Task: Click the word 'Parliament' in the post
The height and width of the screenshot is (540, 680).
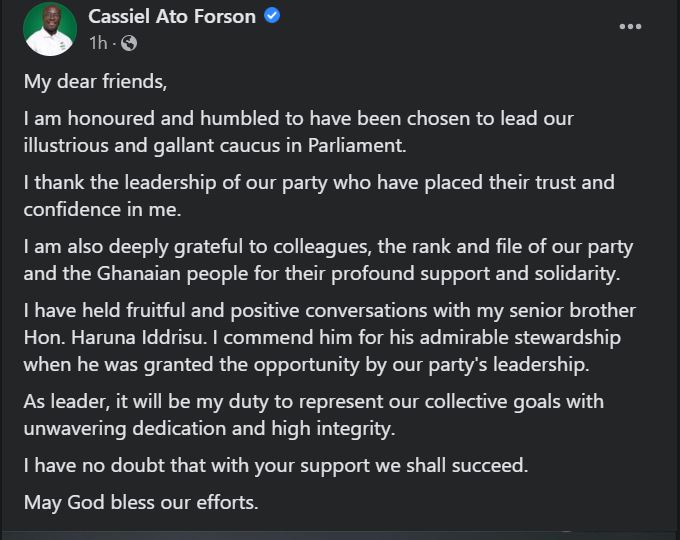Action: click(354, 145)
